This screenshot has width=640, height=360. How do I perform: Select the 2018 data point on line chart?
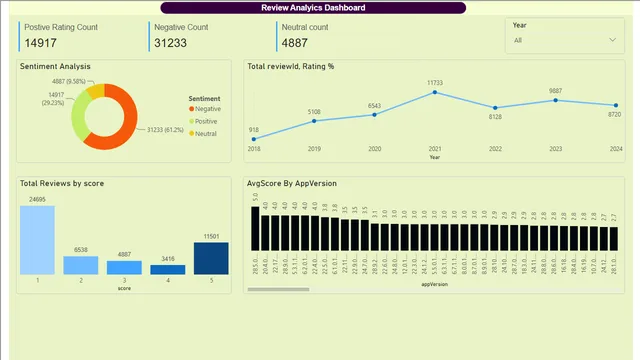click(254, 139)
